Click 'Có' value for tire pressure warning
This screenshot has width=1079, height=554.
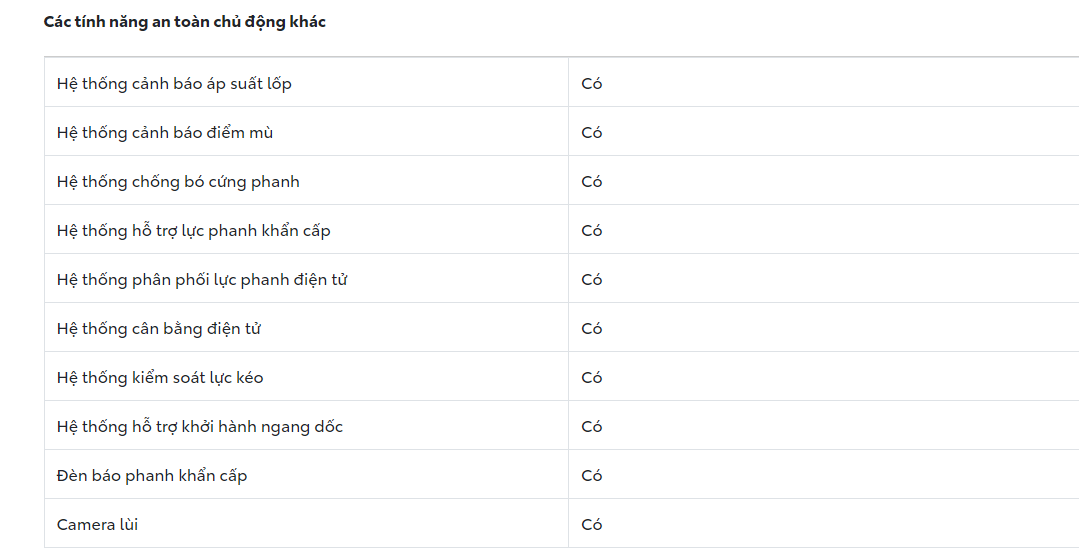[x=592, y=84]
